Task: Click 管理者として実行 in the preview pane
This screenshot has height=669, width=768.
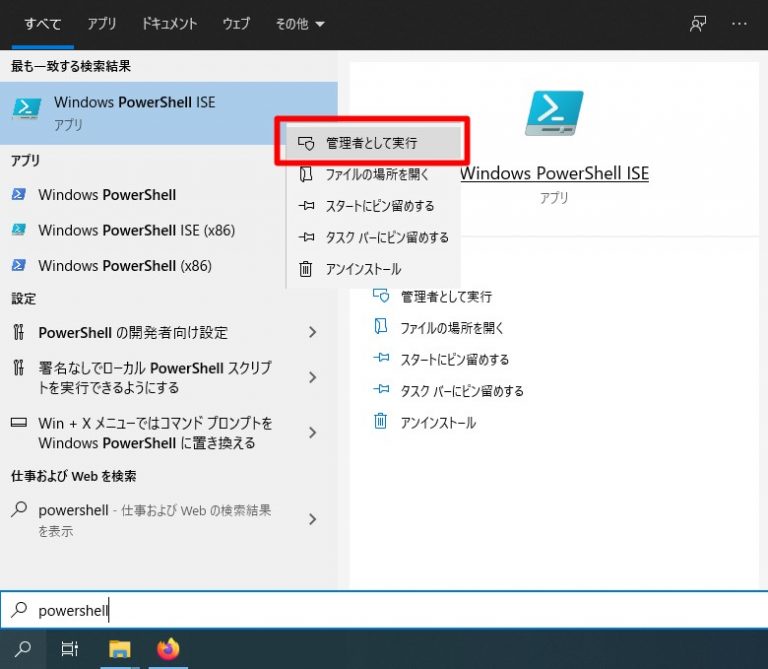Action: [x=446, y=297]
